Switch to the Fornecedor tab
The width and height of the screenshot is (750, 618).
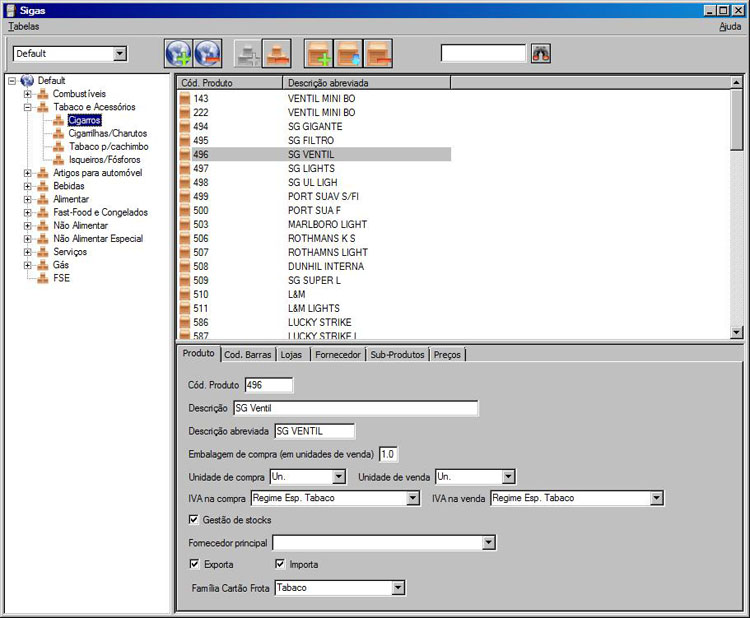[x=338, y=354]
